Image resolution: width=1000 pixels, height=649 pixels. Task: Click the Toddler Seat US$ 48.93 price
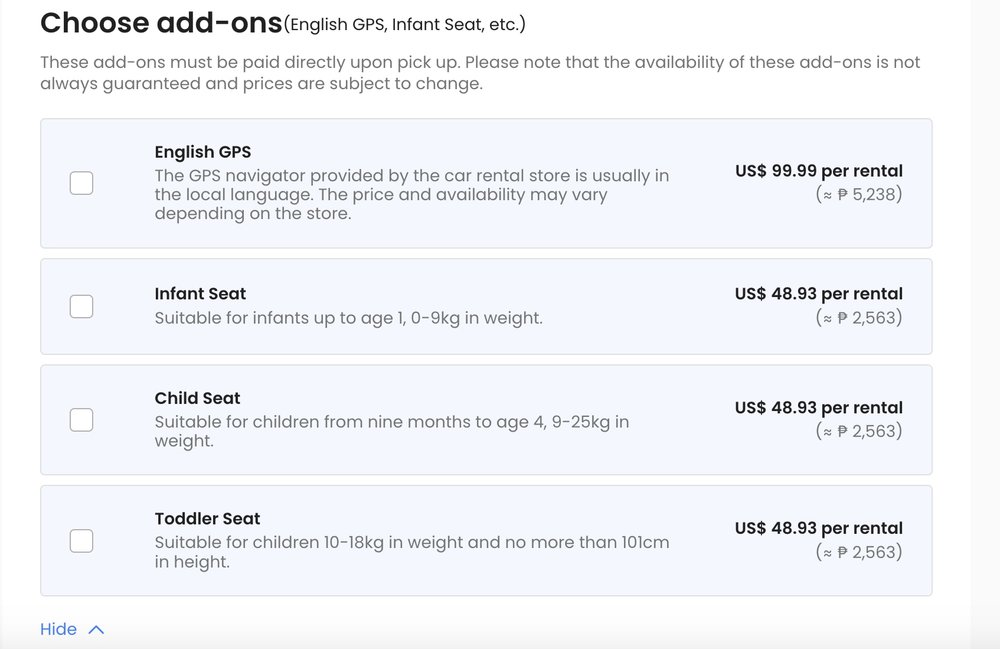point(818,528)
